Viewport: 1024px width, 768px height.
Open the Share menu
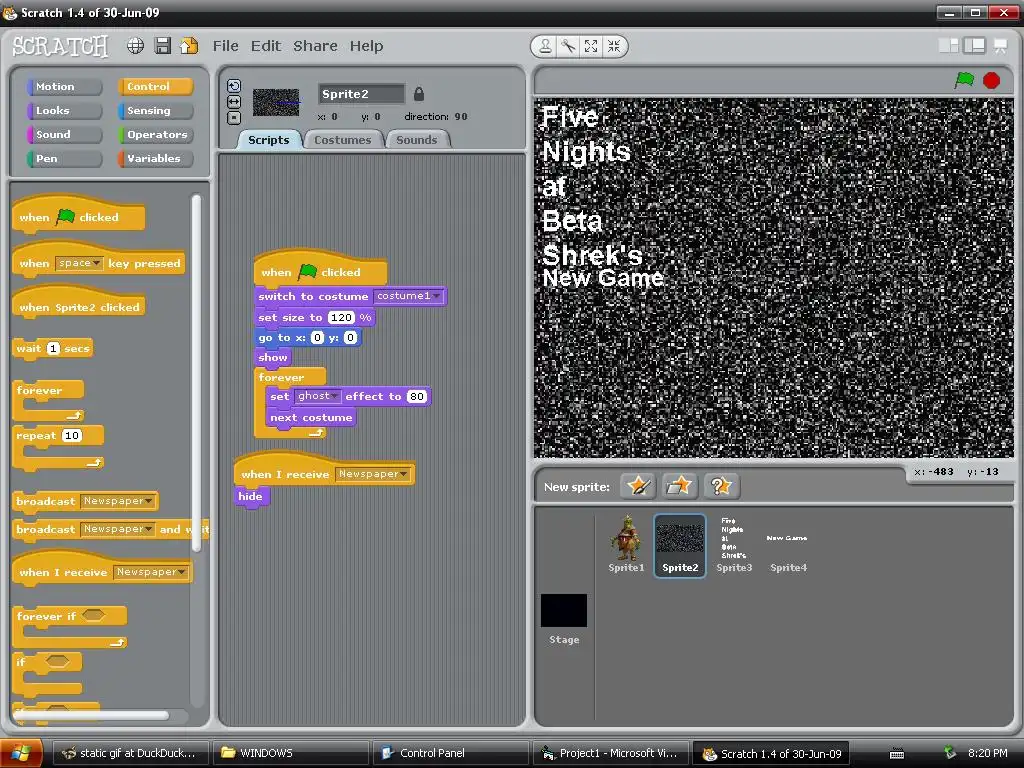(315, 46)
